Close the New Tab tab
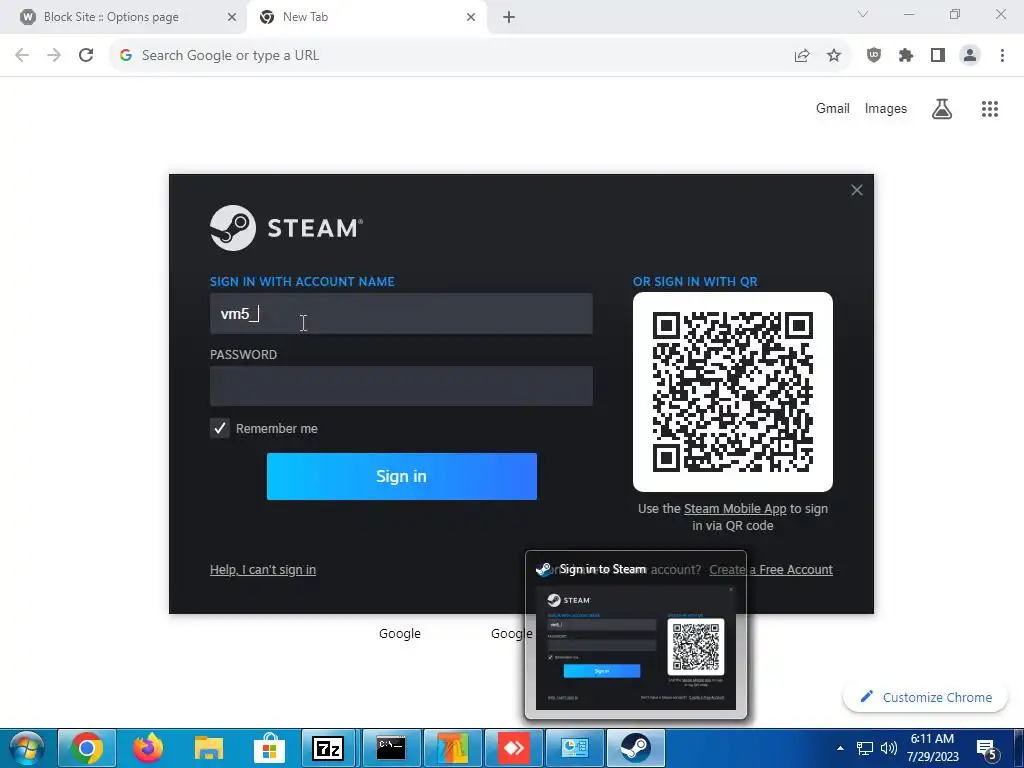Screen dimensions: 1024x768 click(x=471, y=17)
